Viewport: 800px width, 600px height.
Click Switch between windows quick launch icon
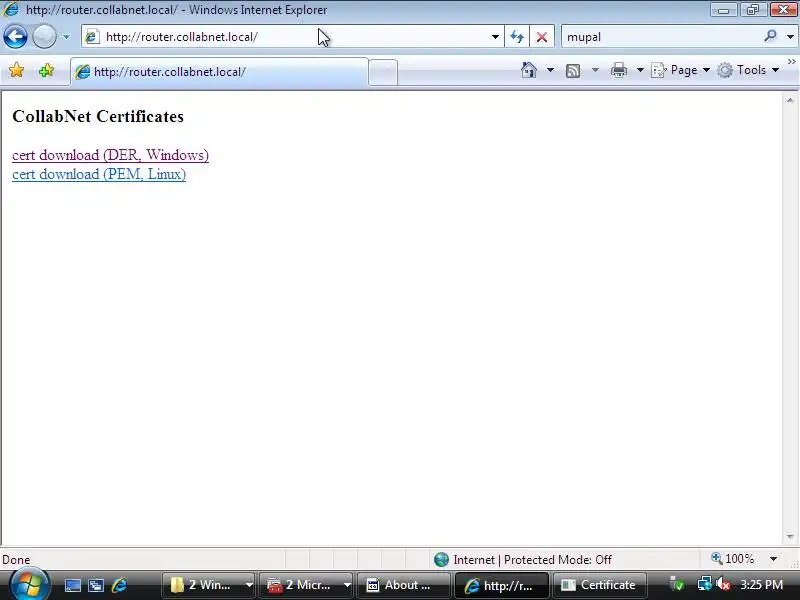(96, 585)
